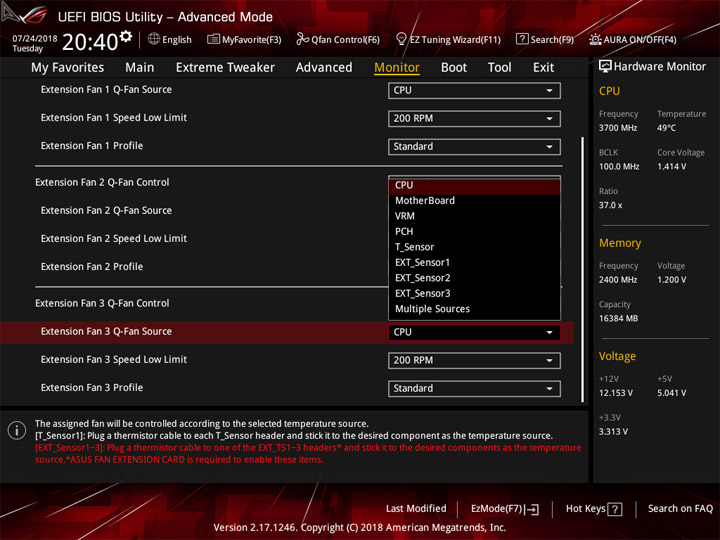Viewport: 720px width, 540px height.
Task: Click the CPU temperature 49°C value
Action: [666, 128]
